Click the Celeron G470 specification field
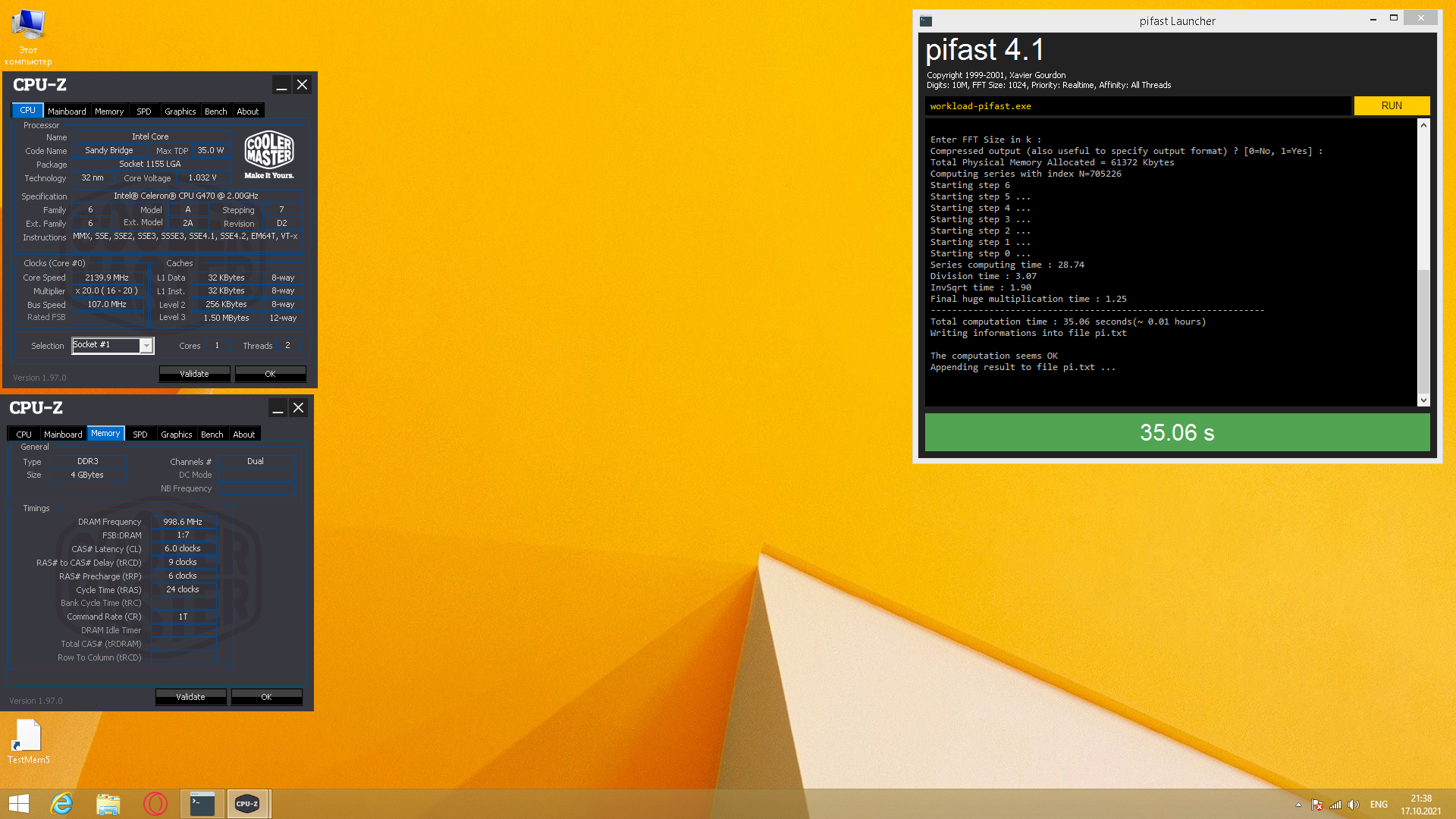 [x=187, y=196]
